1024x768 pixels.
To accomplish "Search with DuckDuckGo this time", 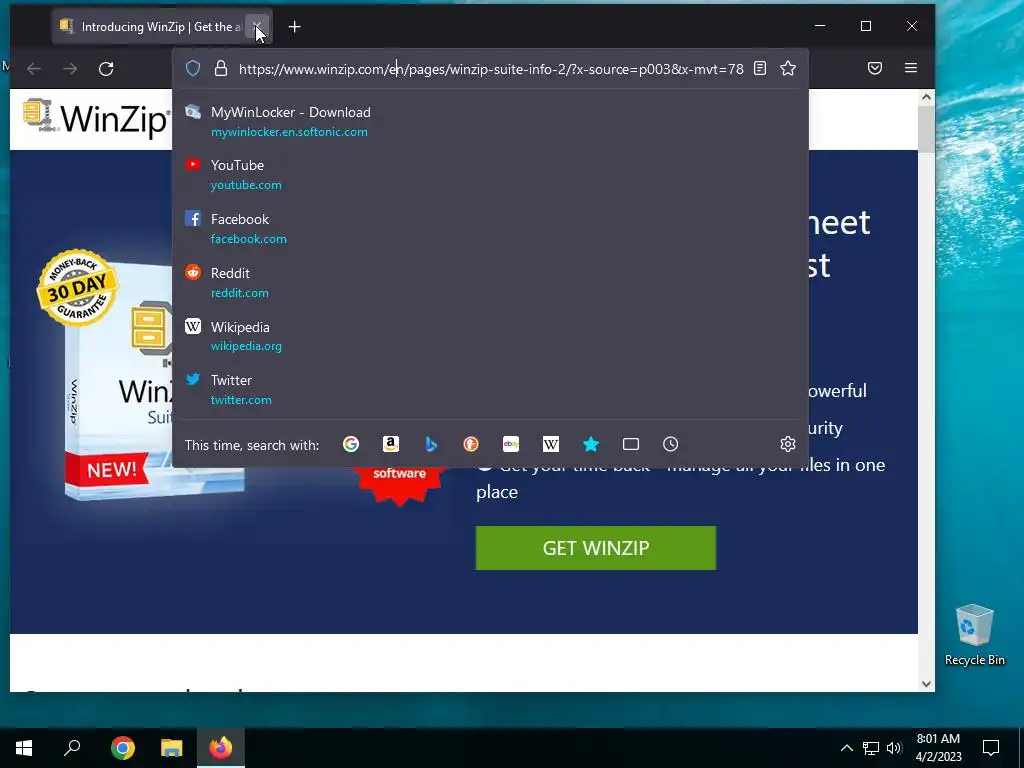I will tap(471, 444).
